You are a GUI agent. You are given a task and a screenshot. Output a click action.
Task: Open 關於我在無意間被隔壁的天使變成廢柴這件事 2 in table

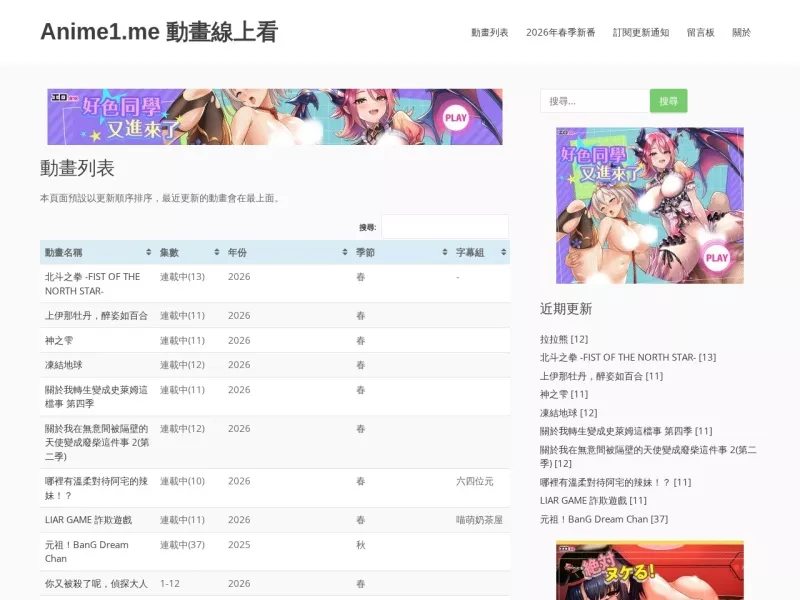point(96,442)
